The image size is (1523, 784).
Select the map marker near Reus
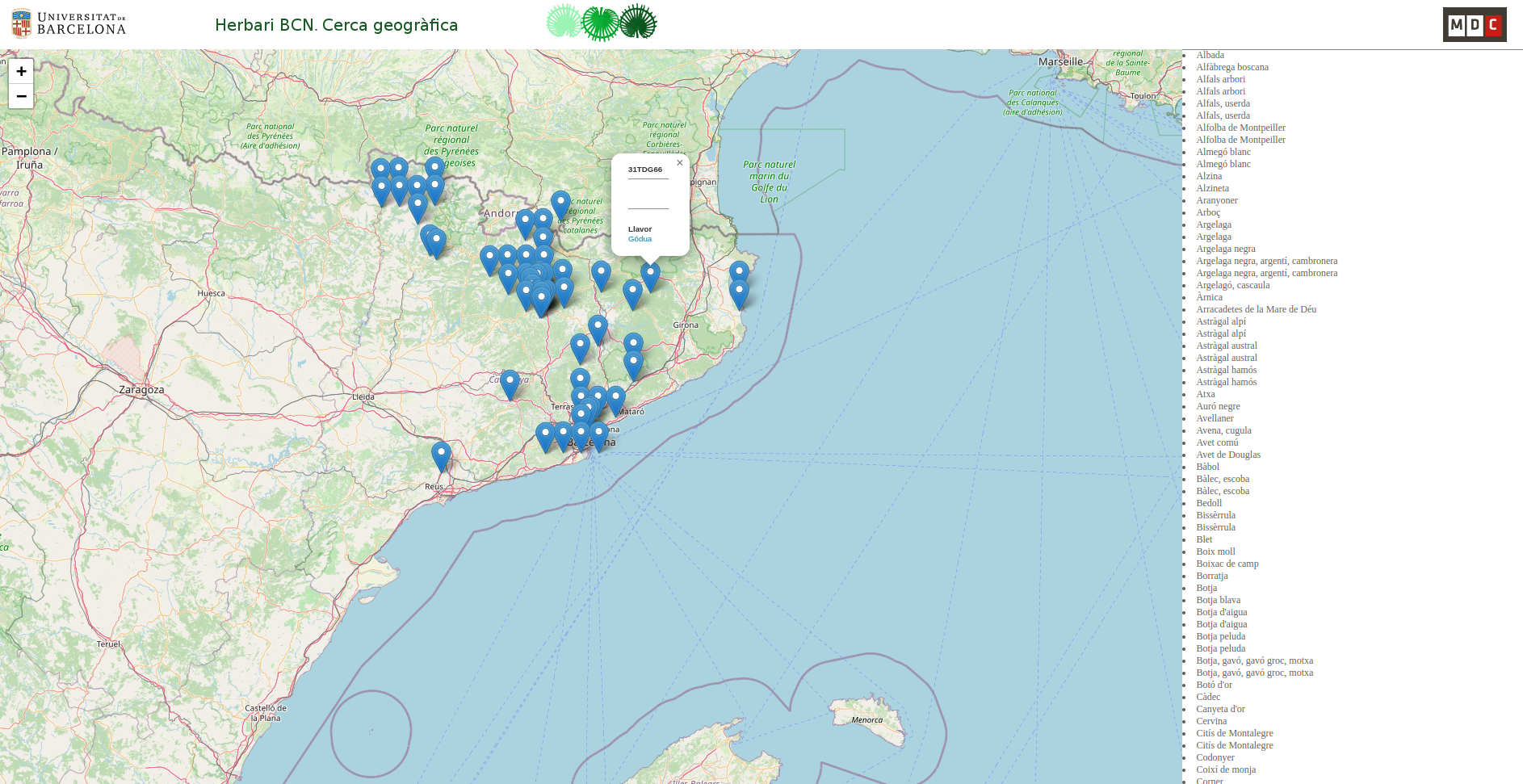[x=441, y=455]
